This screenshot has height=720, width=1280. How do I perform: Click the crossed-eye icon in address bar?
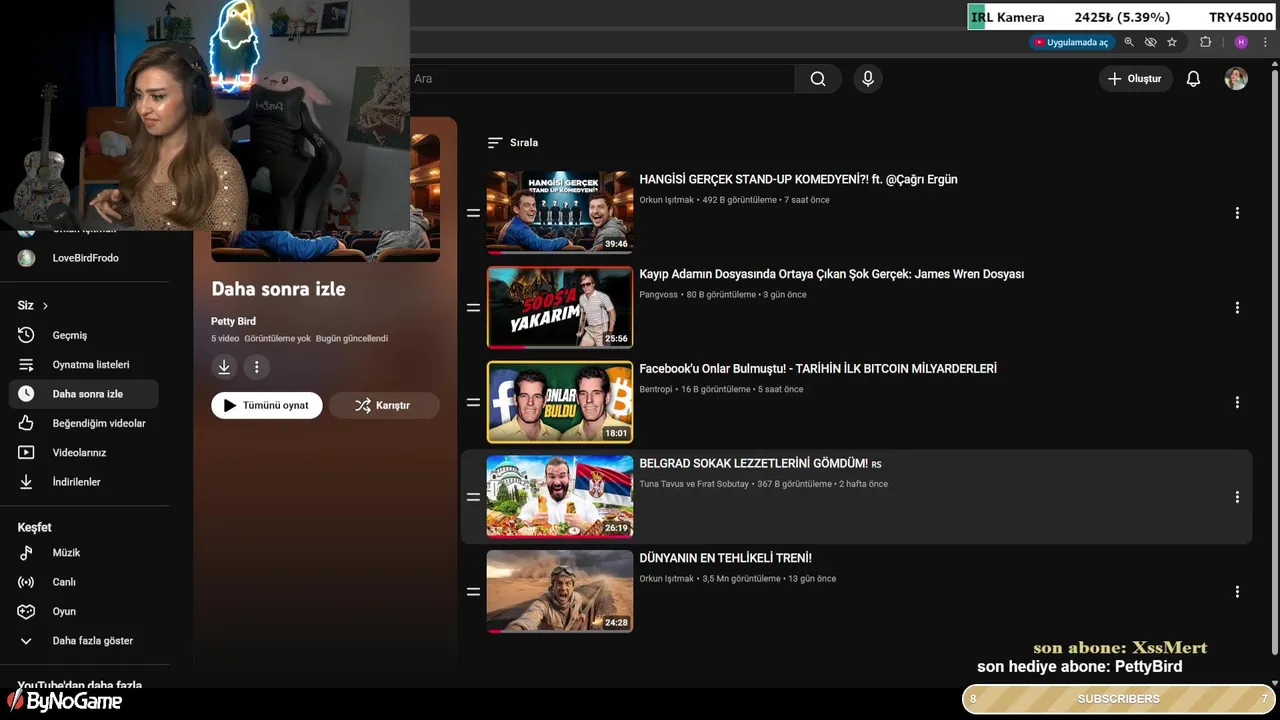point(1150,42)
